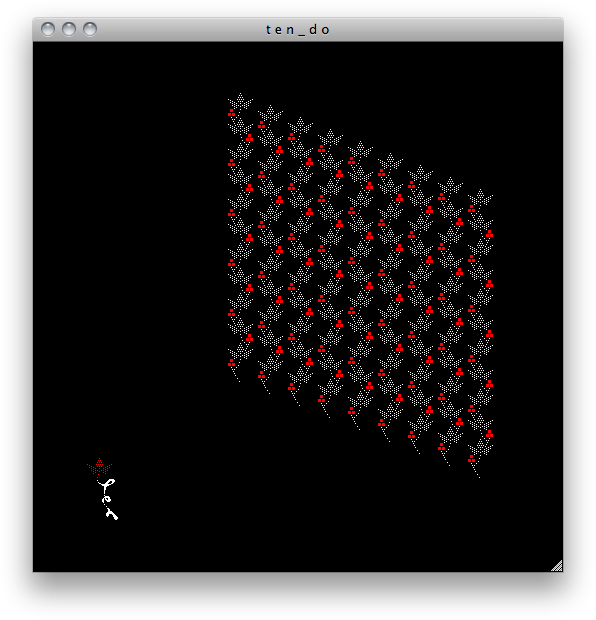Click the top leaf of the third column
This screenshot has width=596, height=620.
click(300, 125)
